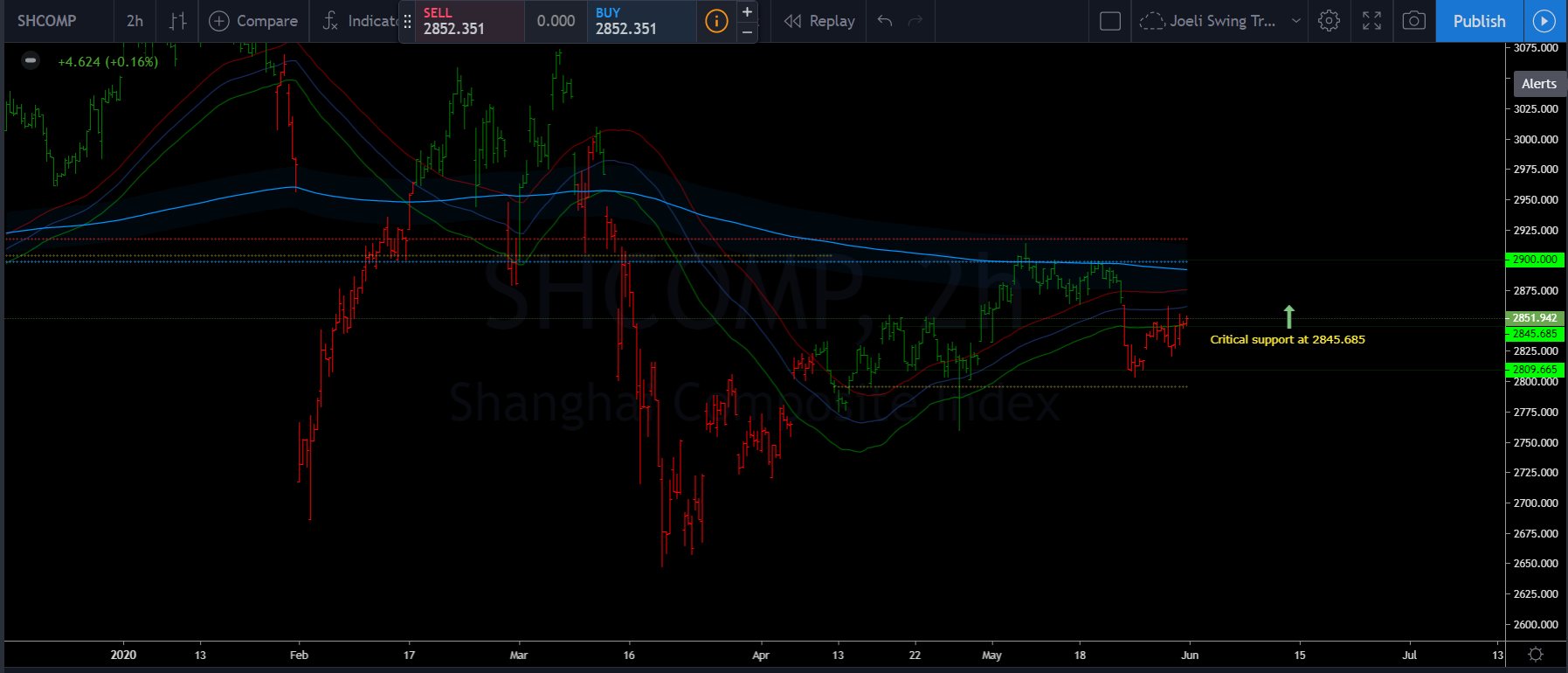Click the orange order info icon
1568x673 pixels.
point(716,21)
